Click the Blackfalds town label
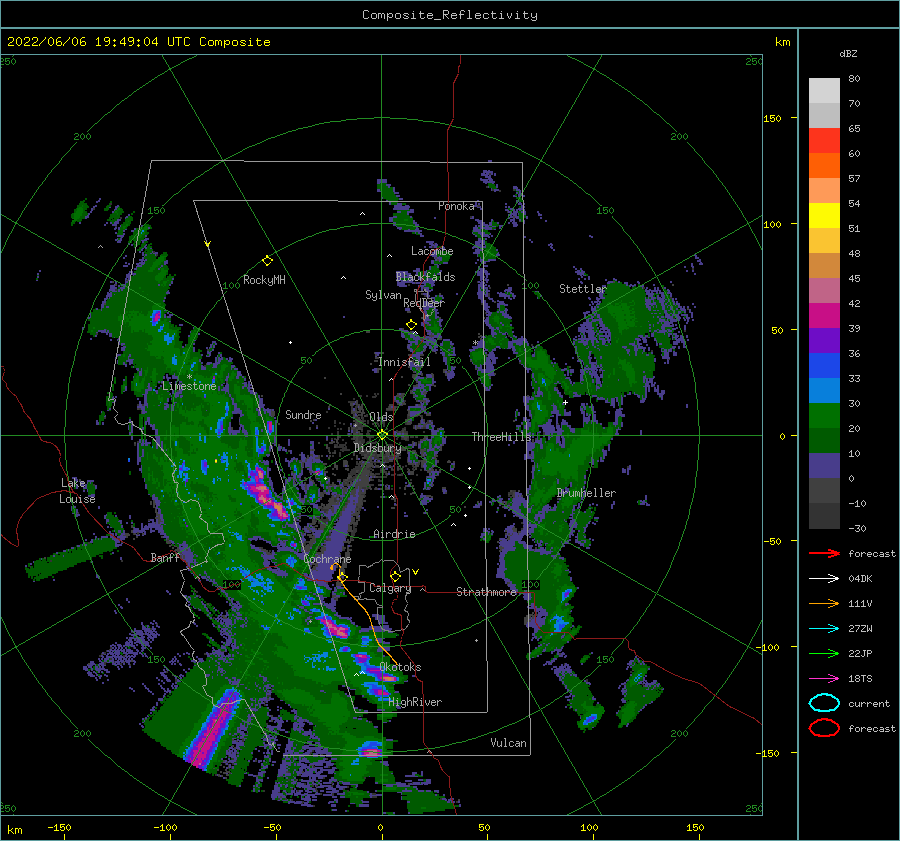 tap(425, 277)
